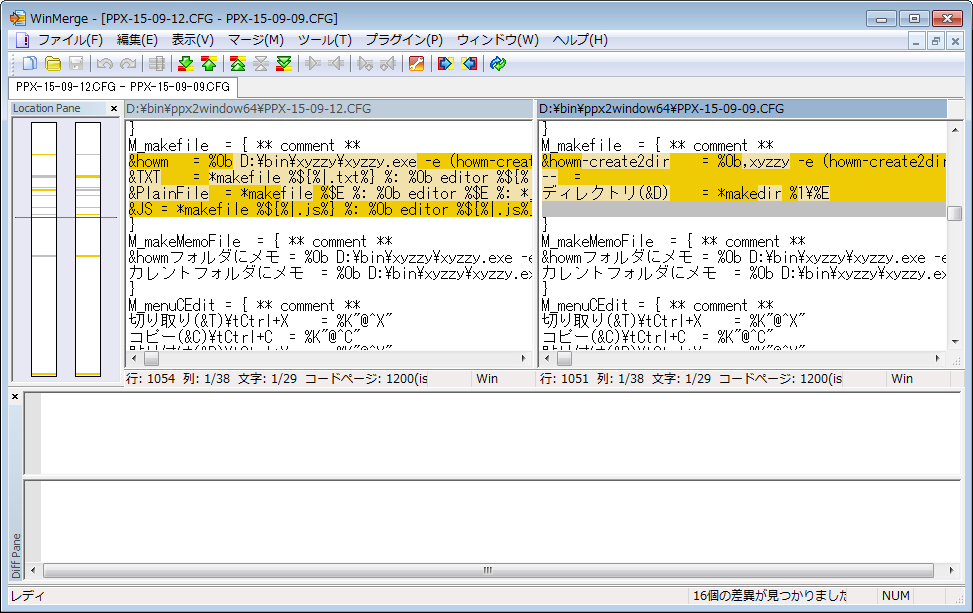Viewport: 973px width, 613px height.
Task: Click left pane horizontal scroll right arrow
Action: pos(524,359)
